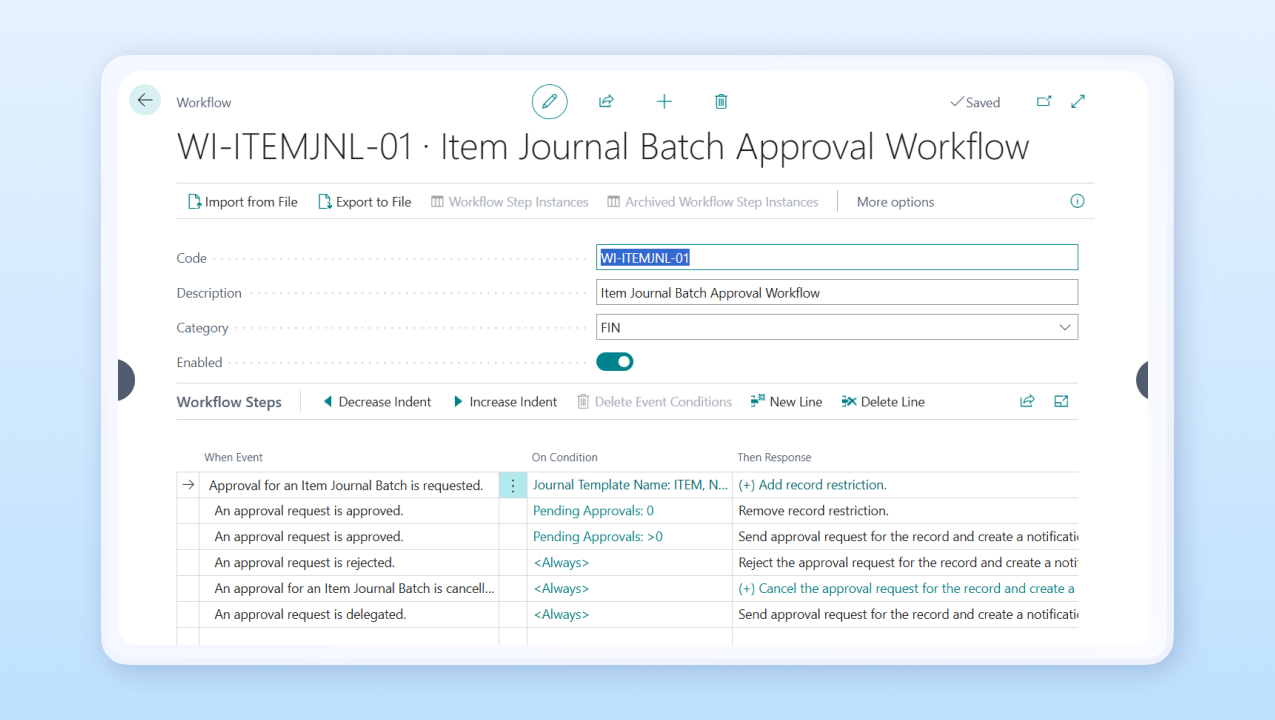Open the Category dropdown

click(1067, 326)
